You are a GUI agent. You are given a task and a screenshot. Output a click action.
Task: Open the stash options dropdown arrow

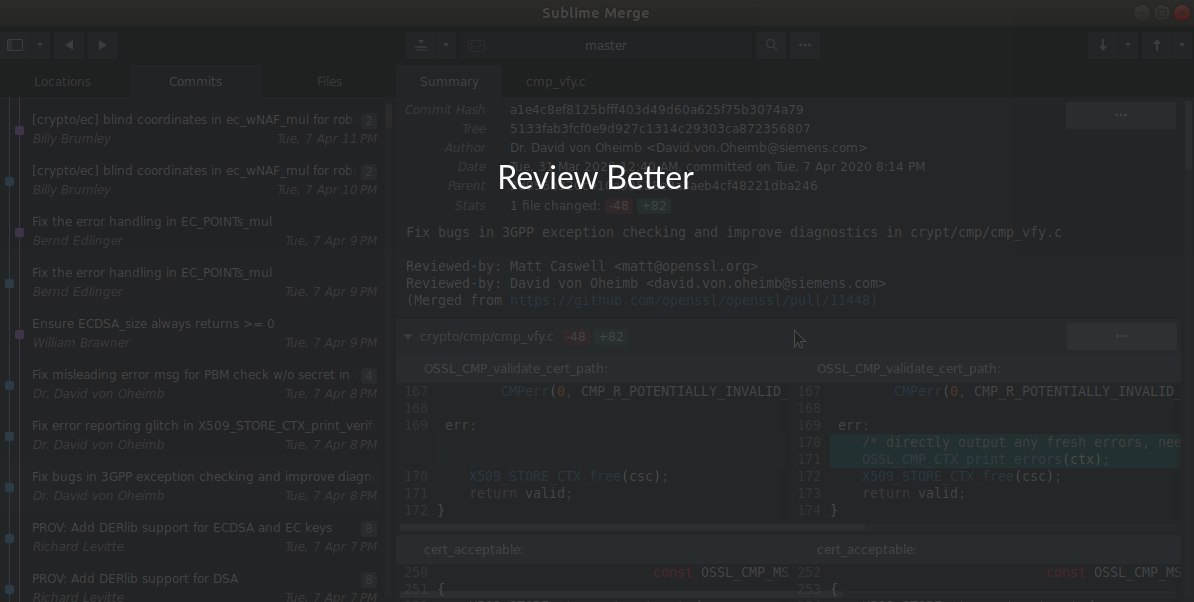click(x=445, y=45)
